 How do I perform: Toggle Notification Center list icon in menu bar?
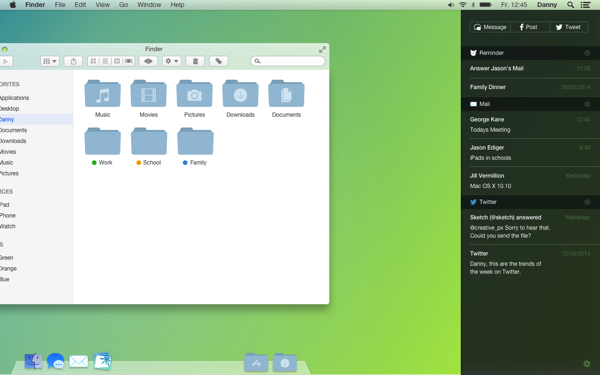[585, 5]
